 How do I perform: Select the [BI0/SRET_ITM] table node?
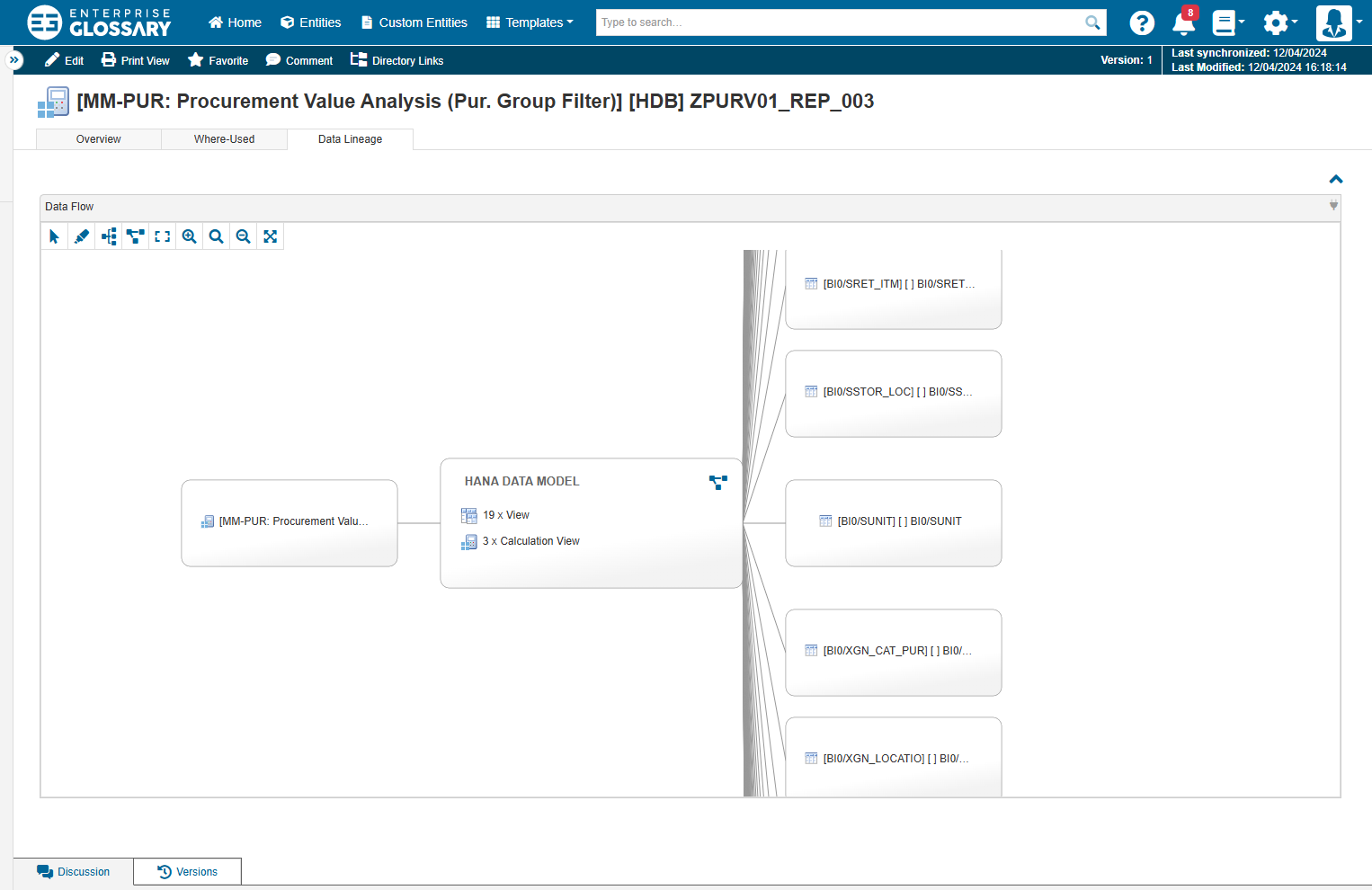[x=894, y=289]
